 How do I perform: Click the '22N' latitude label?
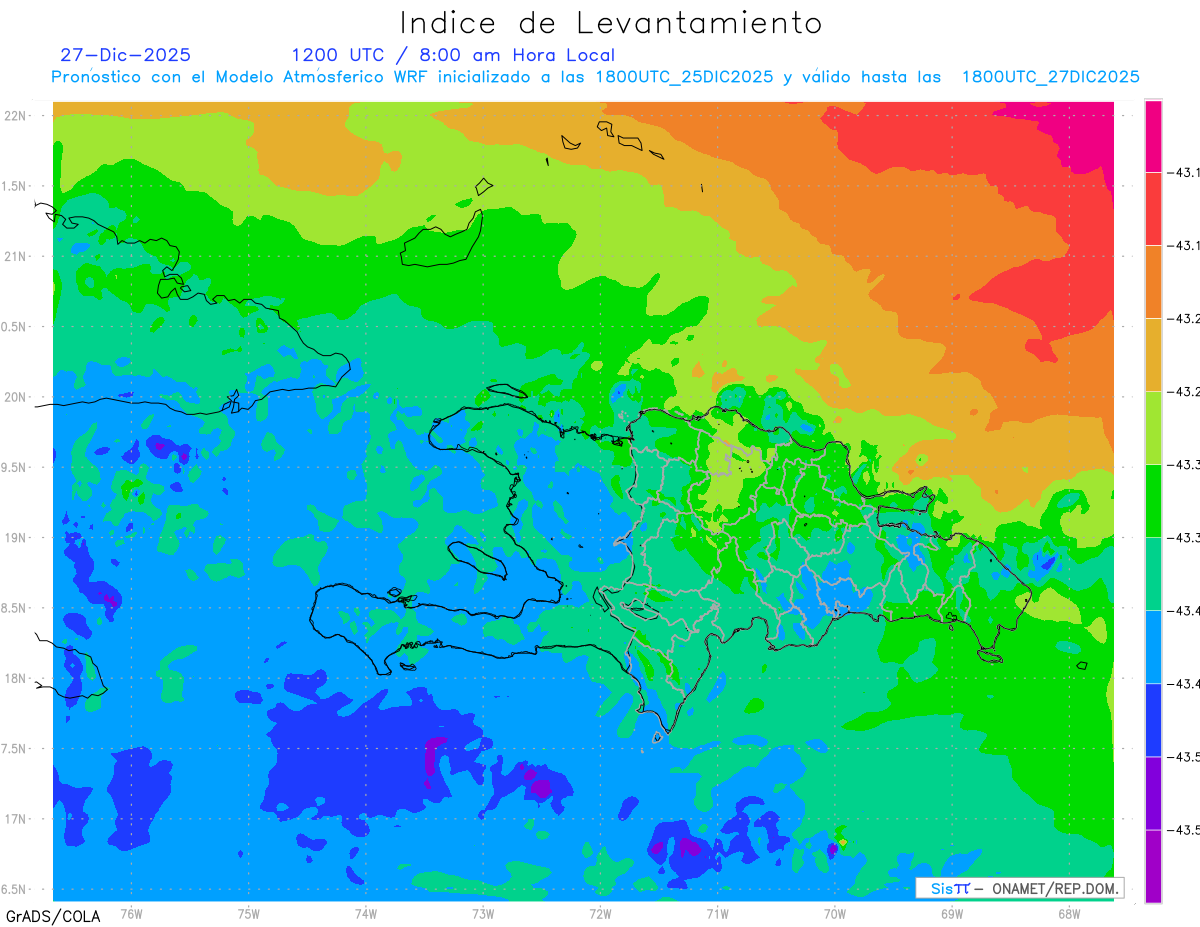pyautogui.click(x=16, y=116)
